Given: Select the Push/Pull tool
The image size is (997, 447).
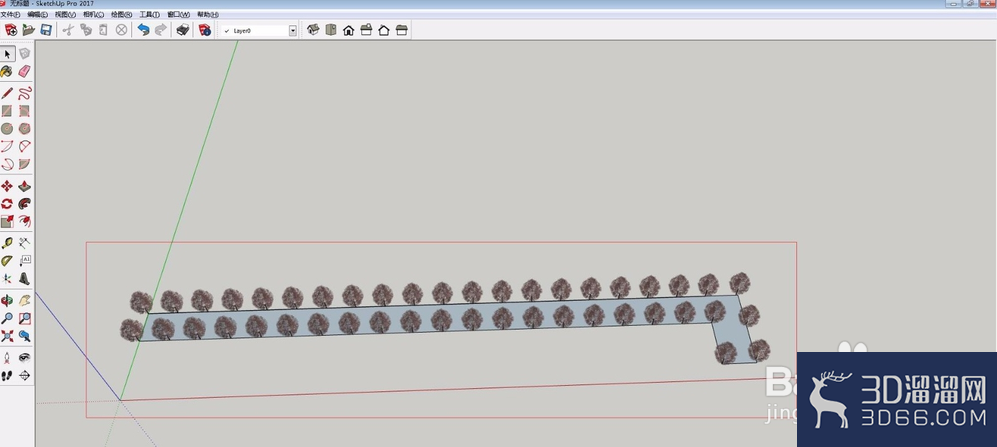Looking at the screenshot, I should tap(24, 186).
